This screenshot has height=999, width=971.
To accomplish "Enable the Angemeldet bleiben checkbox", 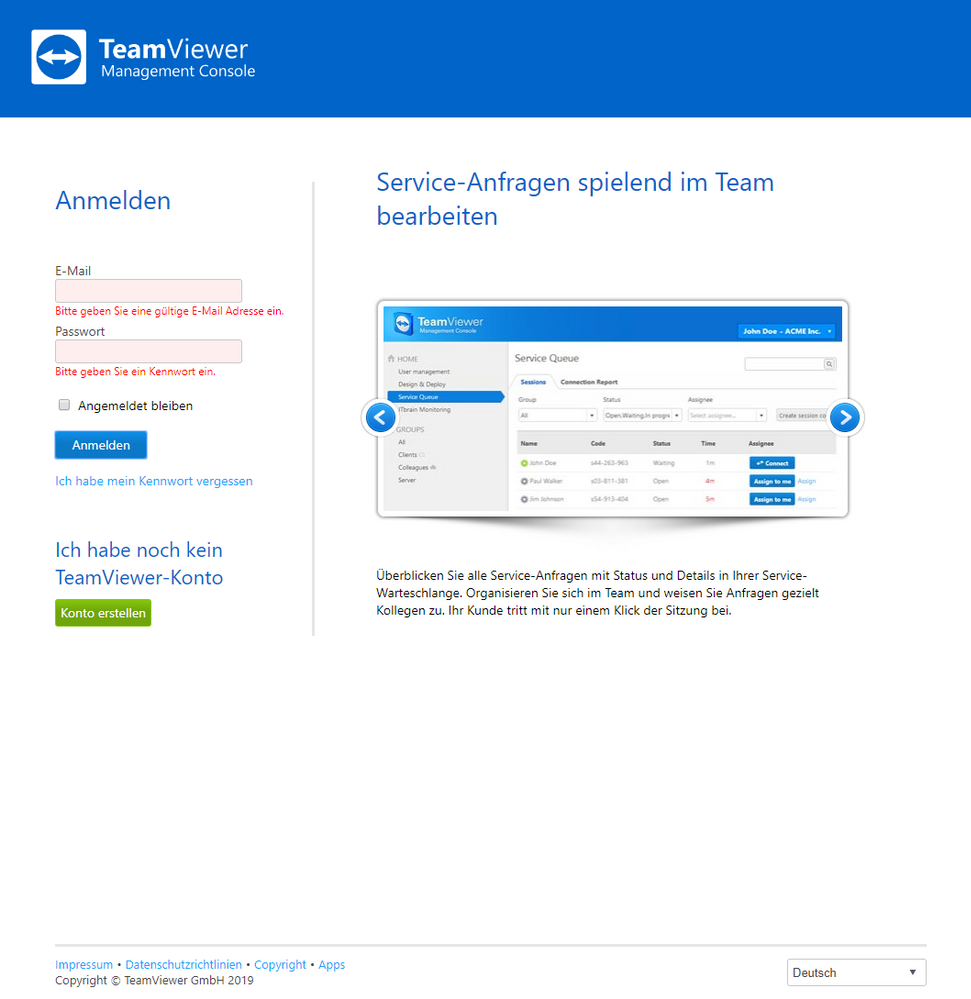I will click(x=64, y=405).
